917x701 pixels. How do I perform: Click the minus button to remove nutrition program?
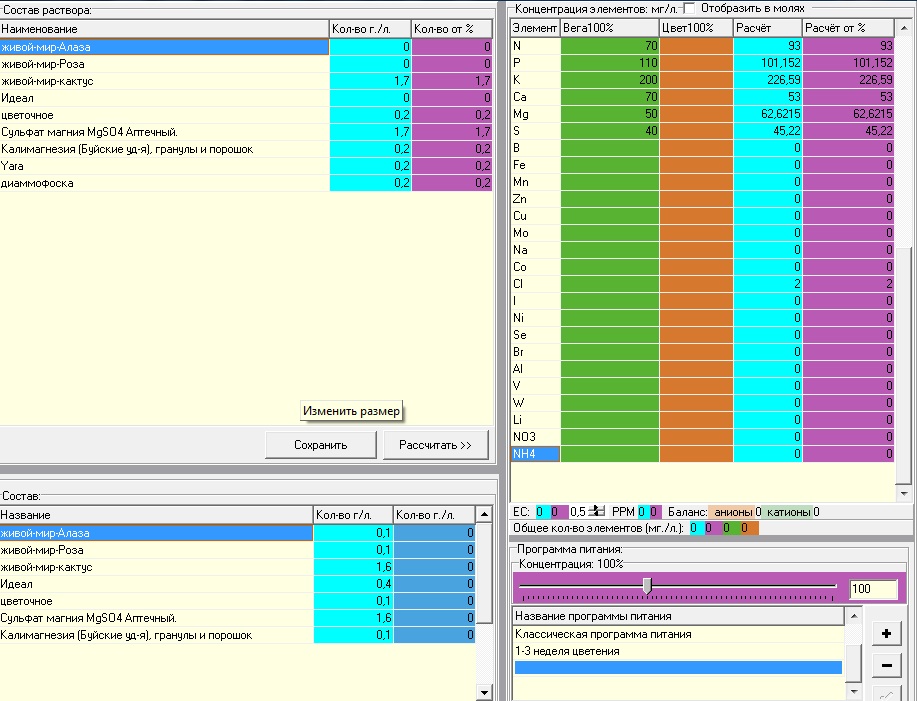886,666
